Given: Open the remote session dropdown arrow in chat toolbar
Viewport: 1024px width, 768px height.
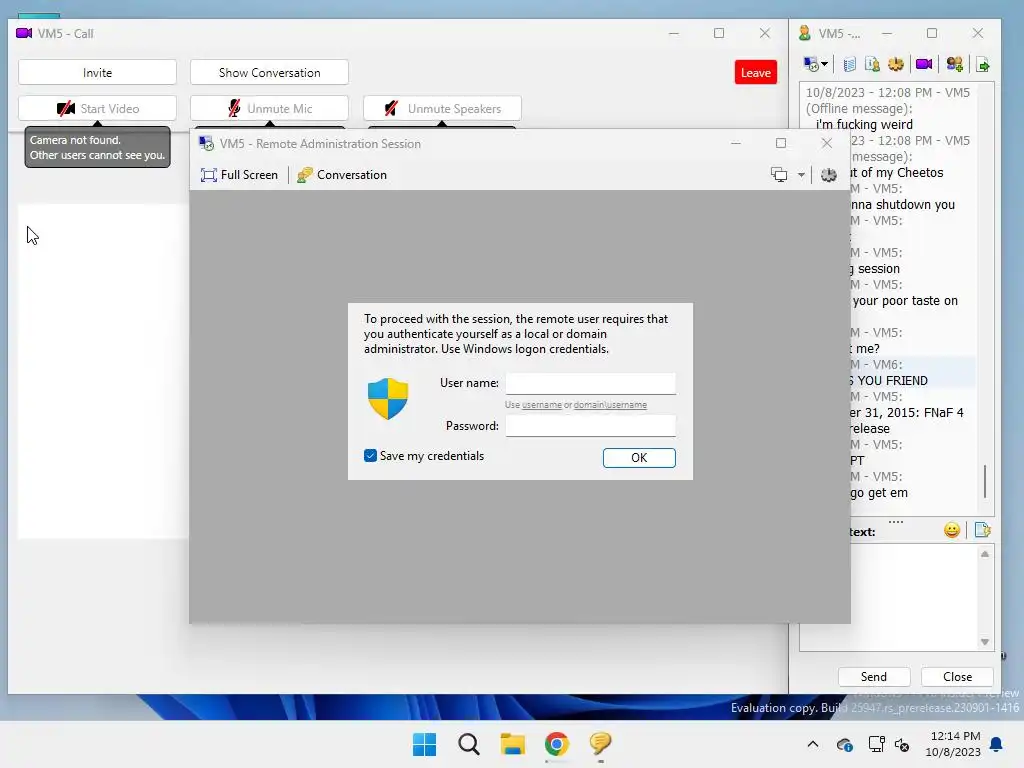Looking at the screenshot, I should tap(825, 64).
